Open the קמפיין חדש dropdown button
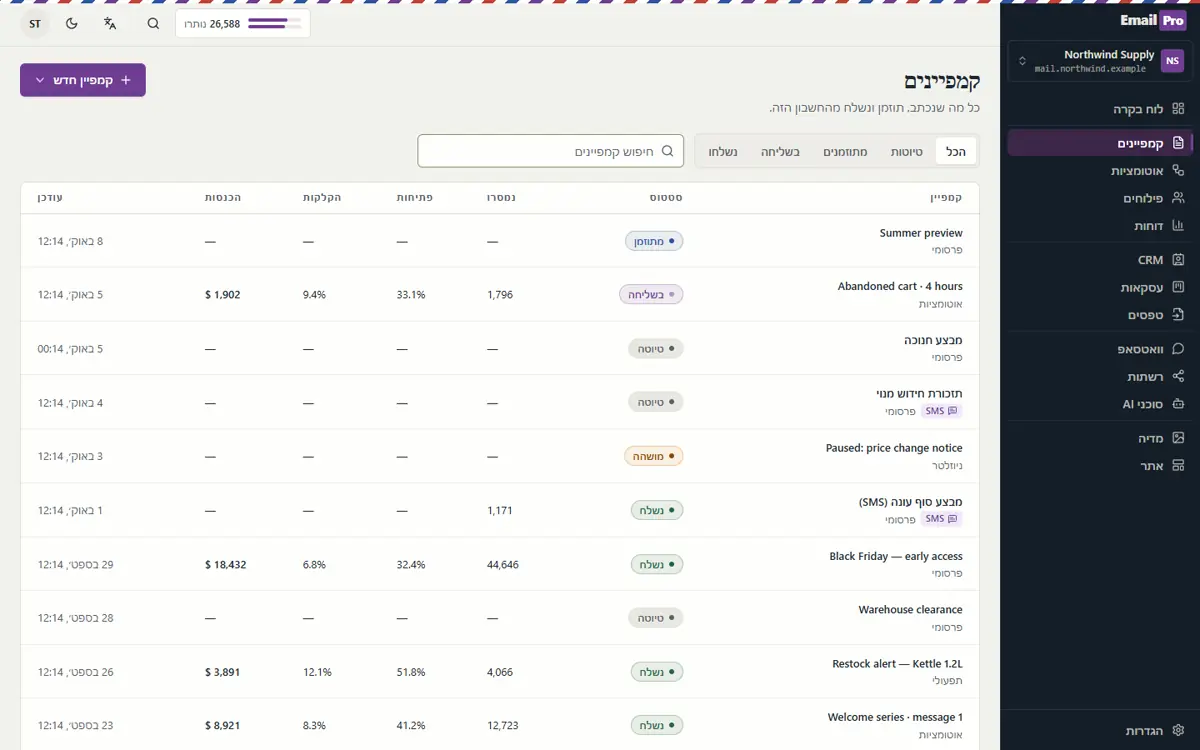This screenshot has width=1200, height=750. point(83,80)
